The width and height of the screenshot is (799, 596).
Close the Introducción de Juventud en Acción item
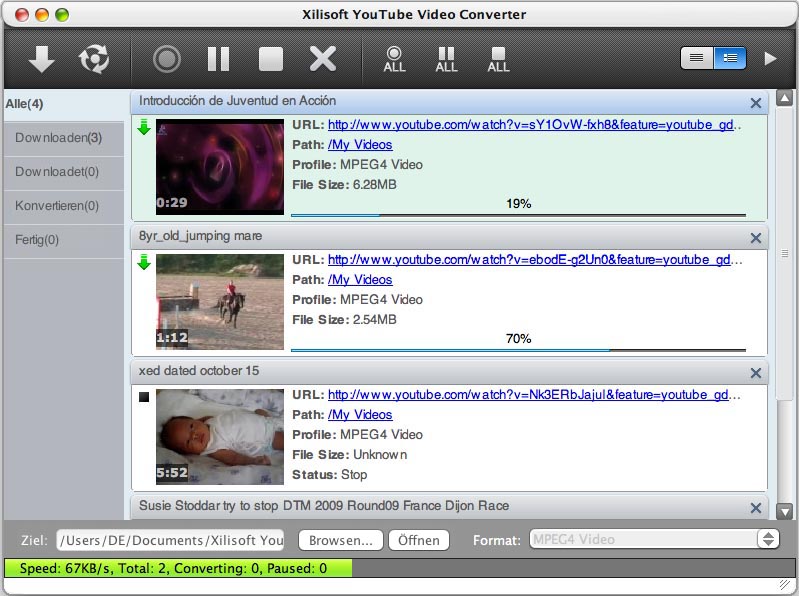click(x=756, y=103)
